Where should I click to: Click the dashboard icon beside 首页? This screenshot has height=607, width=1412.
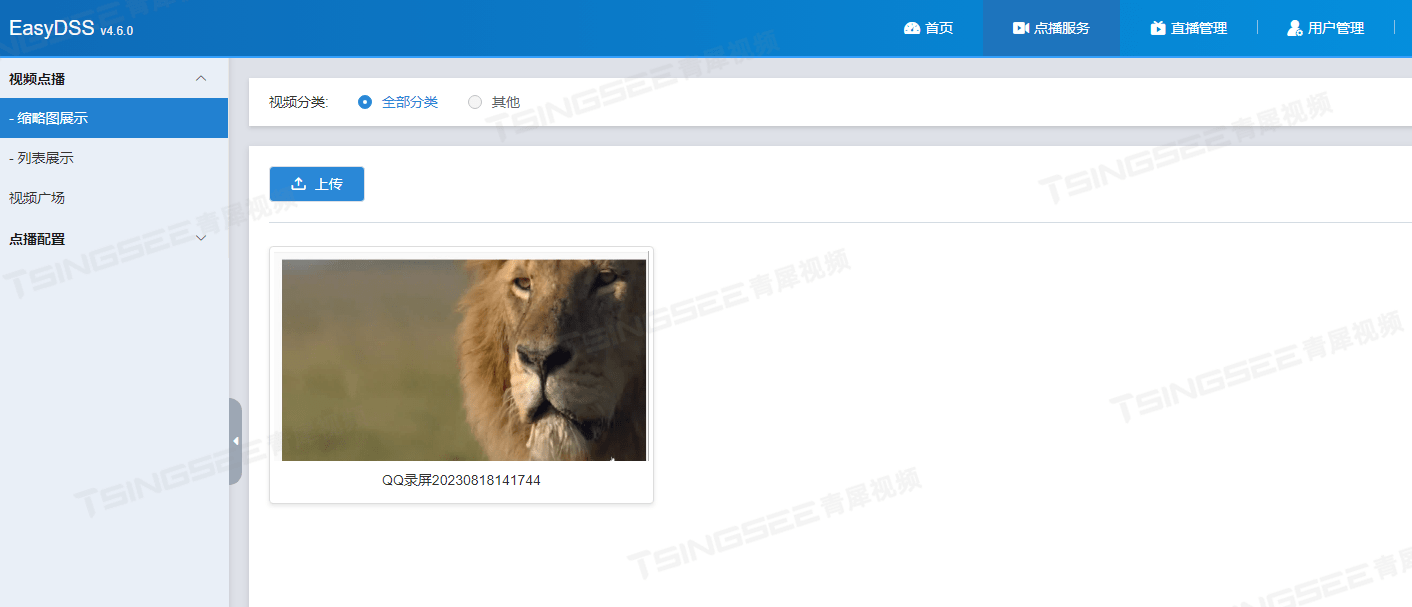(x=911, y=28)
